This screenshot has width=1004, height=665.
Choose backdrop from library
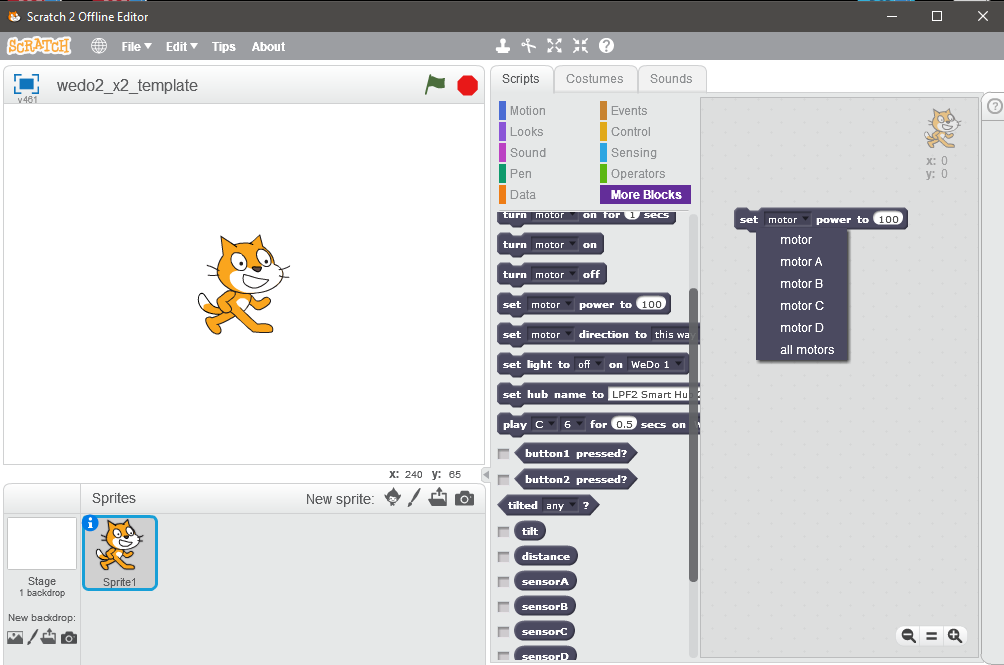point(15,637)
